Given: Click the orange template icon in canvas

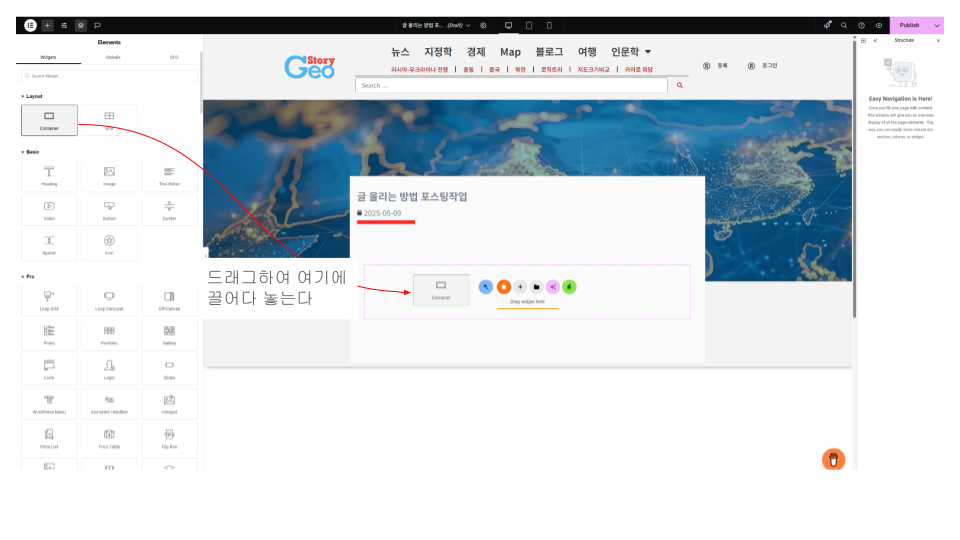Looking at the screenshot, I should [504, 287].
